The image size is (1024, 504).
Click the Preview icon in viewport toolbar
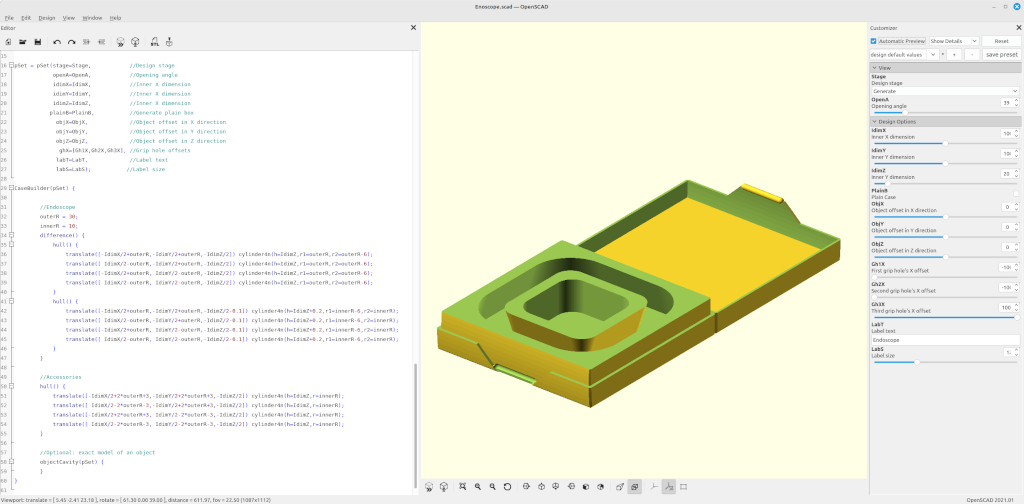click(429, 486)
